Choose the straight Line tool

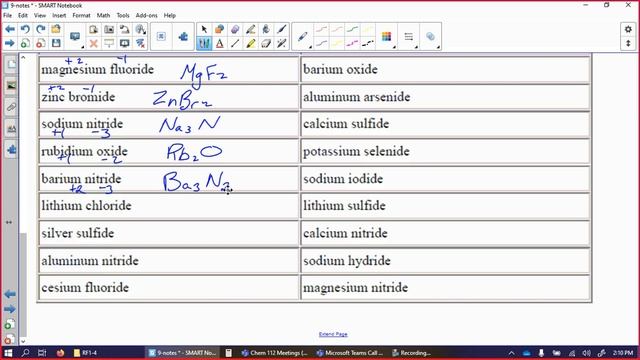(x=235, y=43)
